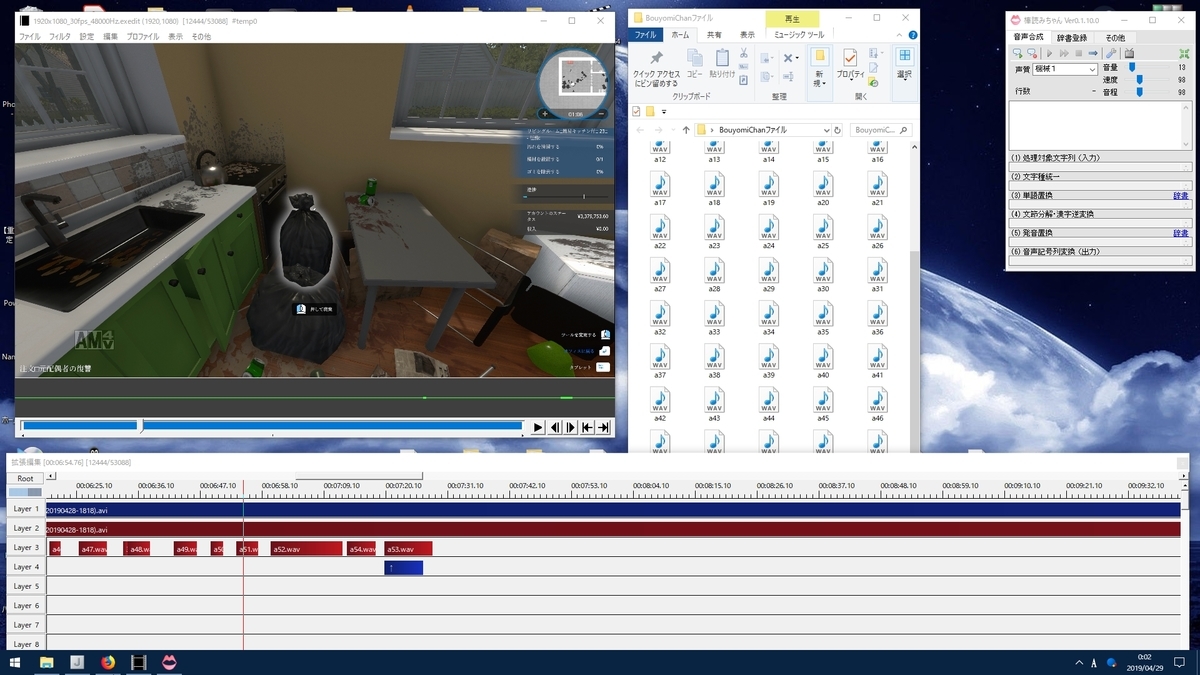This screenshot has width=1200, height=675.
Task: Select the a17 WAV file icon
Action: click(660, 184)
